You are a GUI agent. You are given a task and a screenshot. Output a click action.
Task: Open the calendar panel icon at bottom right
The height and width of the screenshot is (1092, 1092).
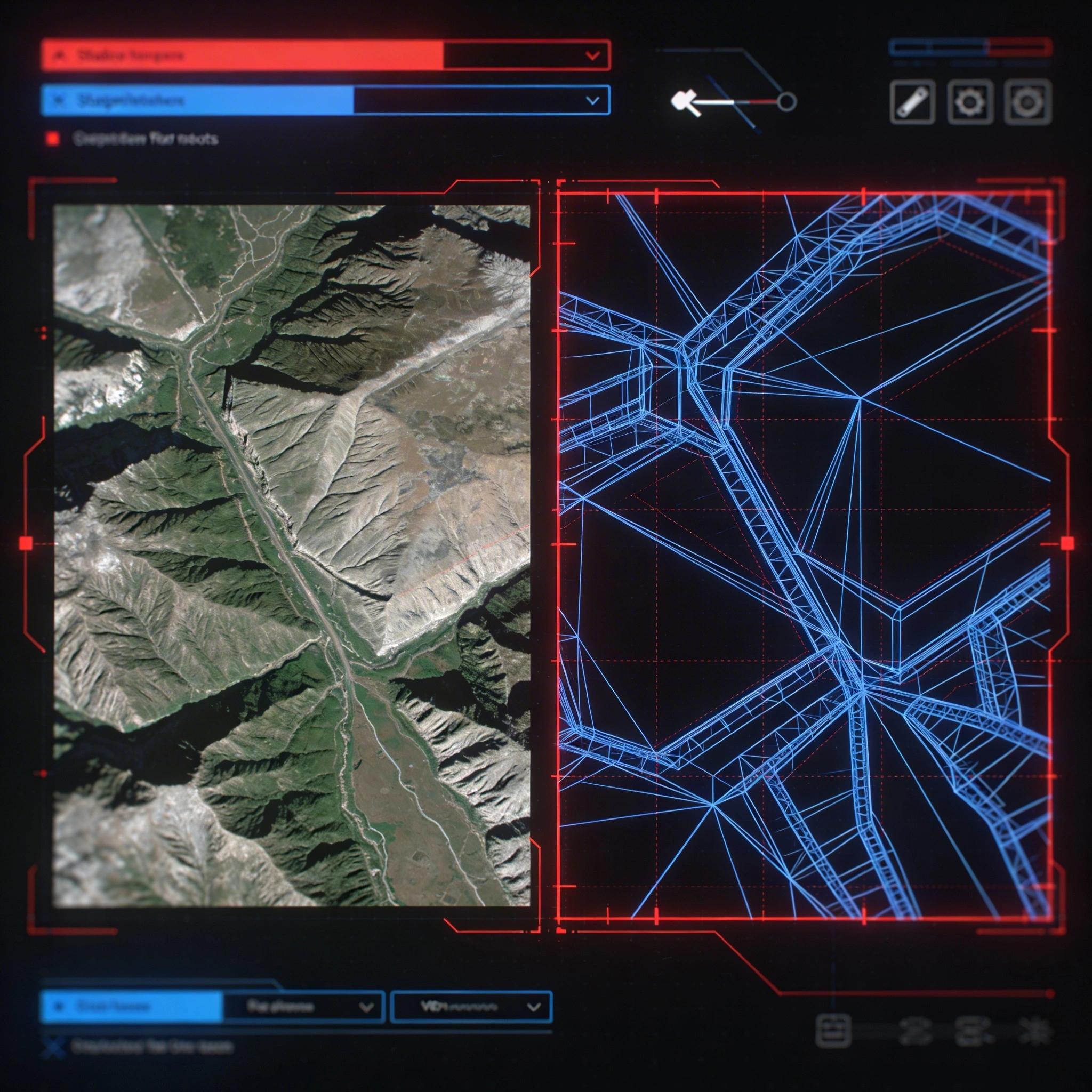(x=833, y=1030)
